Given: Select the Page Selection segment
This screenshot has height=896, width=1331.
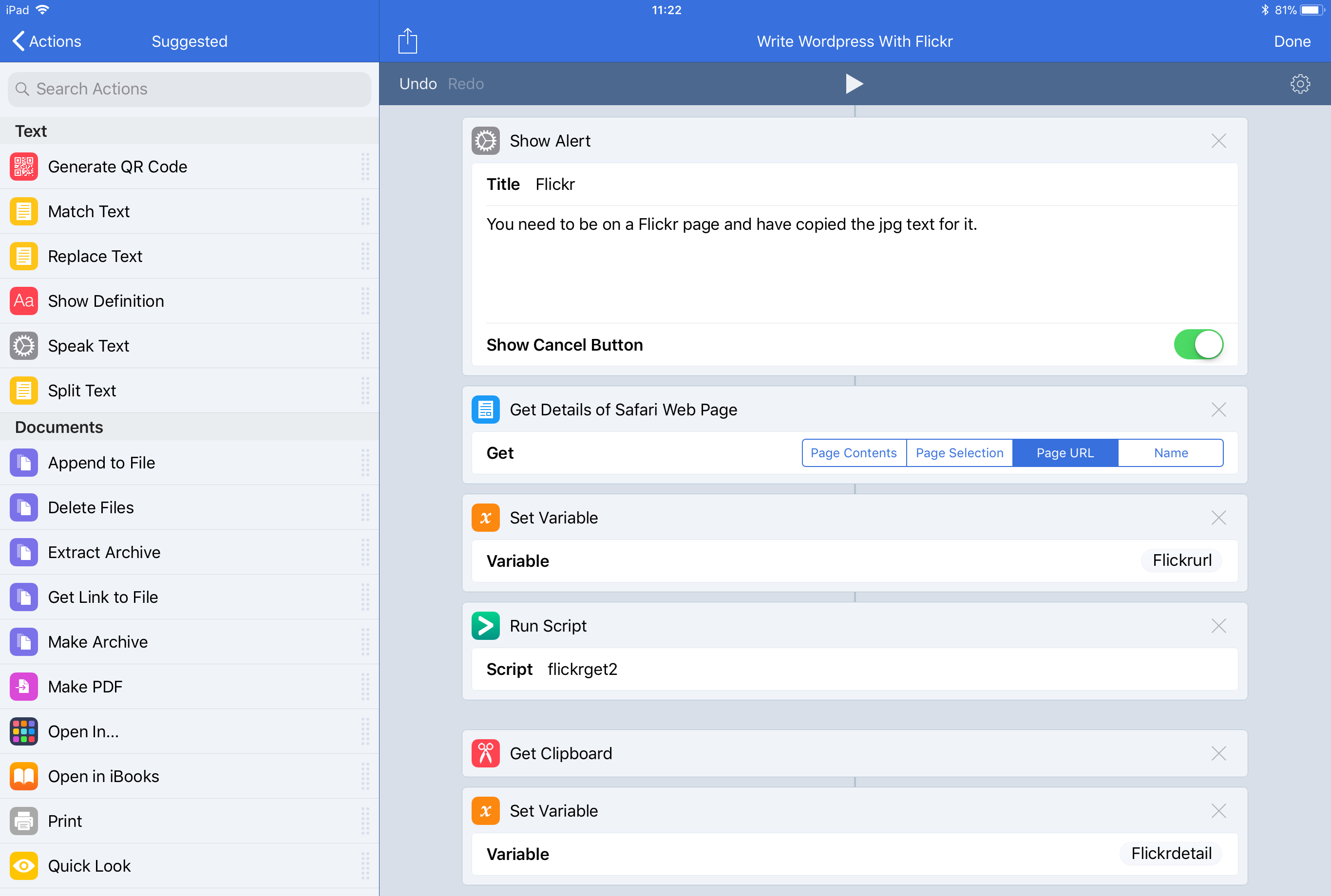Looking at the screenshot, I should pyautogui.click(x=959, y=453).
